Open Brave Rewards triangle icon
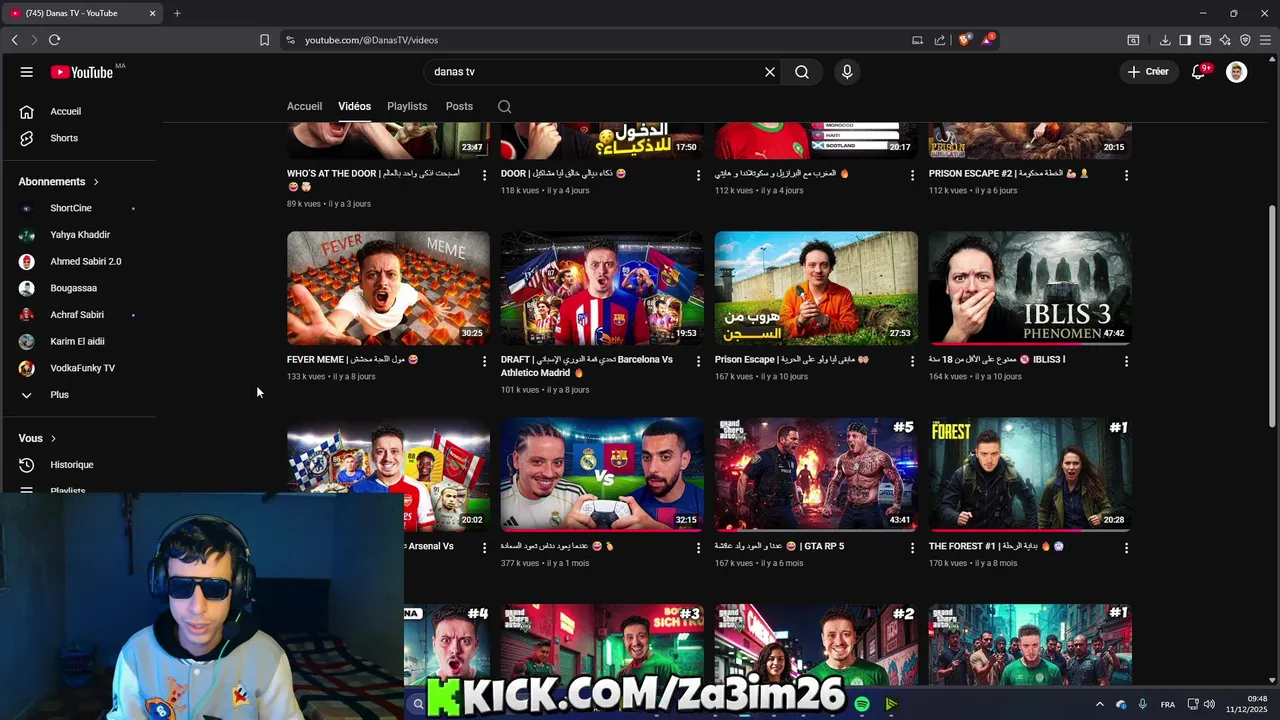Screen dimensions: 1280x720 pyautogui.click(x=988, y=40)
